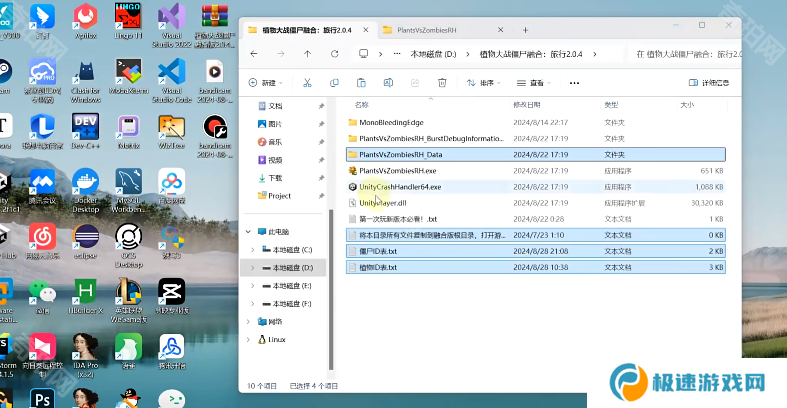Open OCS Desktop shortcut on desktop
This screenshot has height=408, width=787.
coord(128,245)
